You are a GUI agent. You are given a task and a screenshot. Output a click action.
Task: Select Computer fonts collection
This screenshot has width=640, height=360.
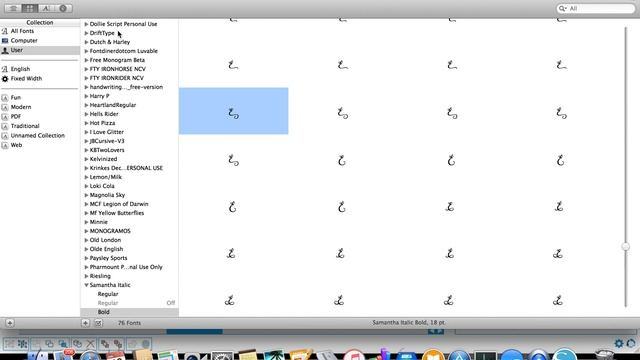coord(24,40)
